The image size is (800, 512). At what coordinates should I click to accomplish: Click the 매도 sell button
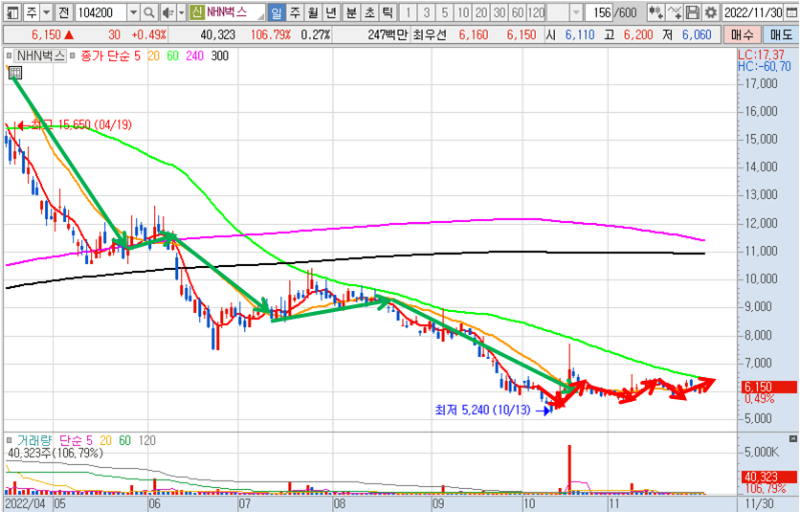[x=781, y=35]
